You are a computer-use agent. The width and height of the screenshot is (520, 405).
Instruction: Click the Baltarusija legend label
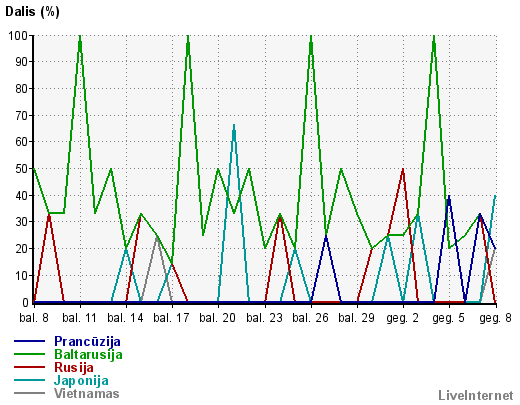[x=88, y=354]
